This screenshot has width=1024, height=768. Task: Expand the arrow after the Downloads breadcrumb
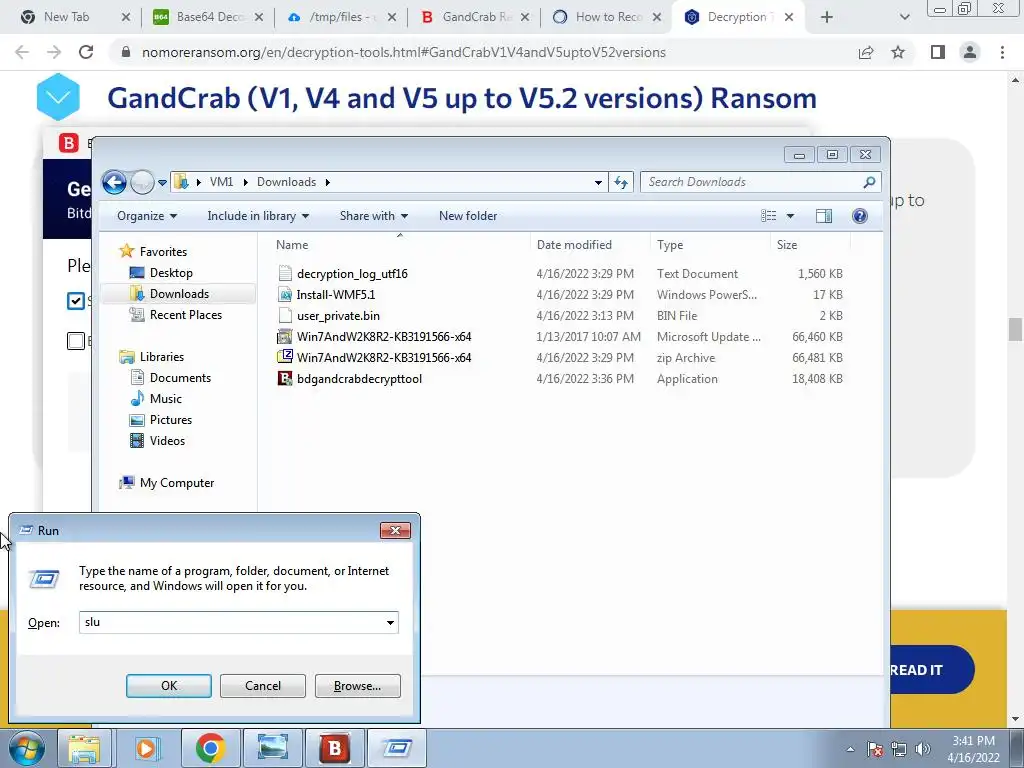pos(327,182)
